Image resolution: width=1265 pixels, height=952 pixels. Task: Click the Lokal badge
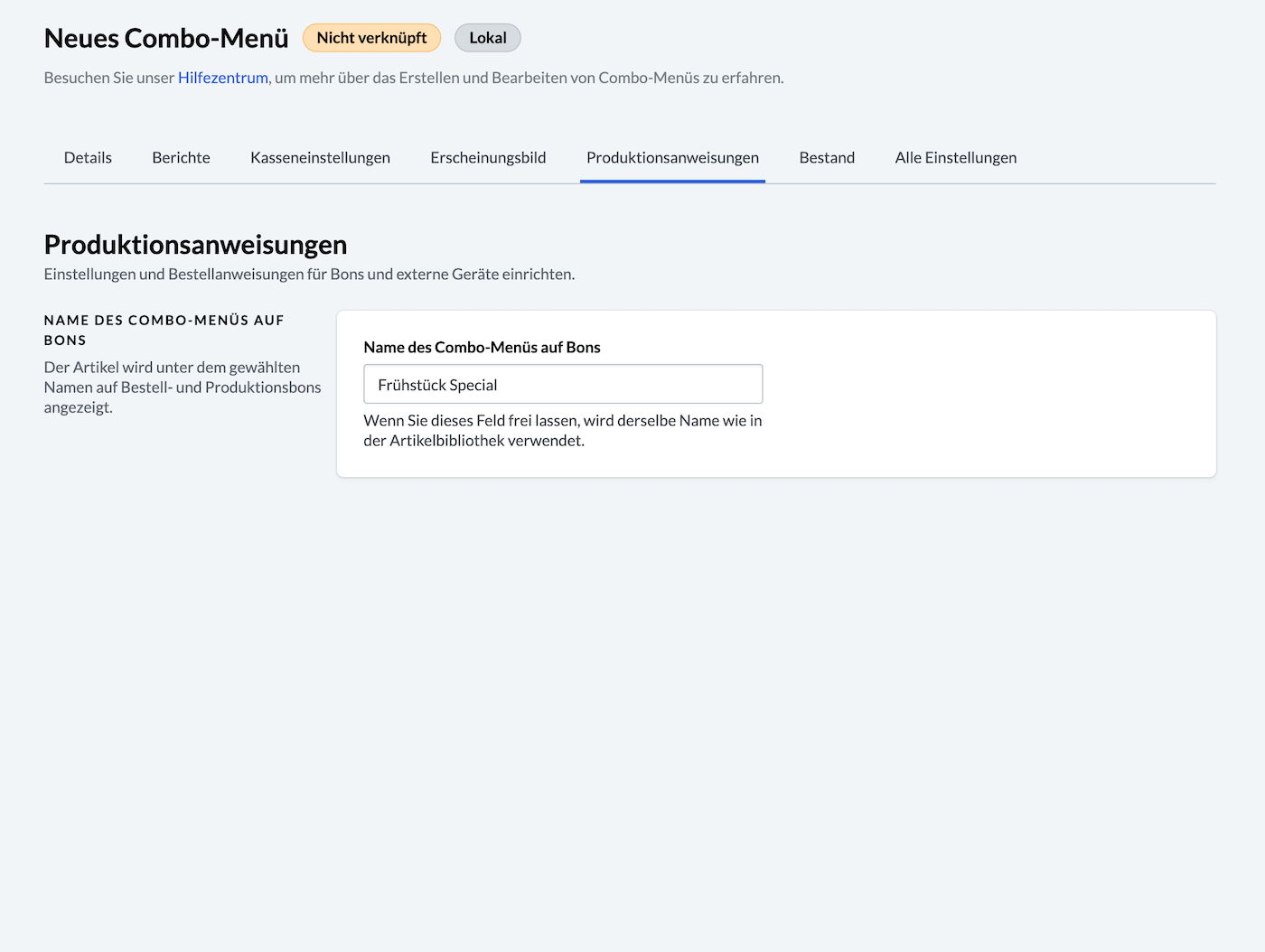[x=488, y=38]
